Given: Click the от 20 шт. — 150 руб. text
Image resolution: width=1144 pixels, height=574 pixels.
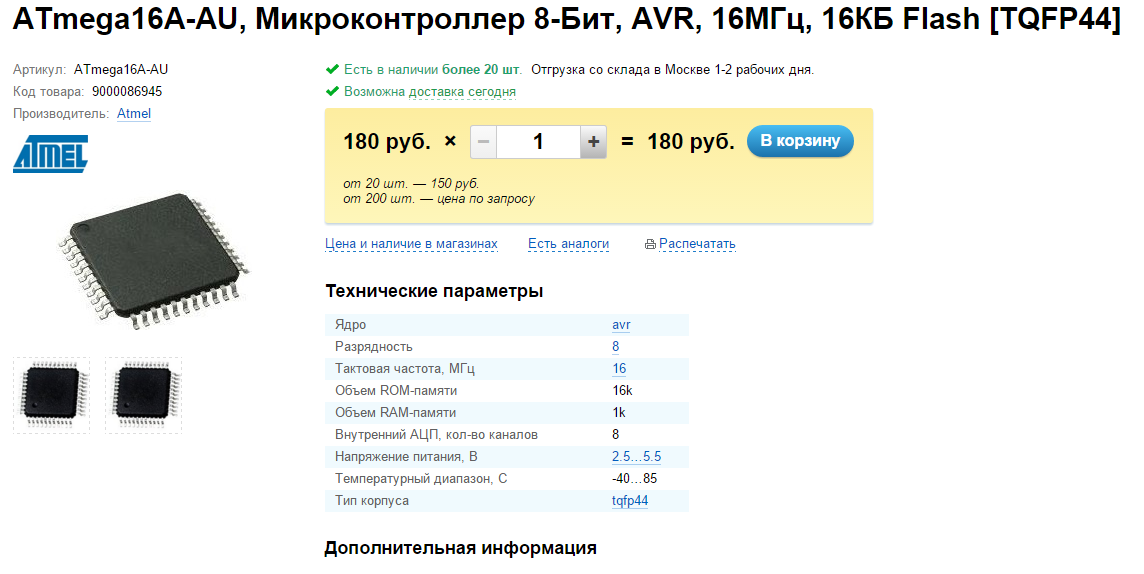Looking at the screenshot, I should click(411, 184).
